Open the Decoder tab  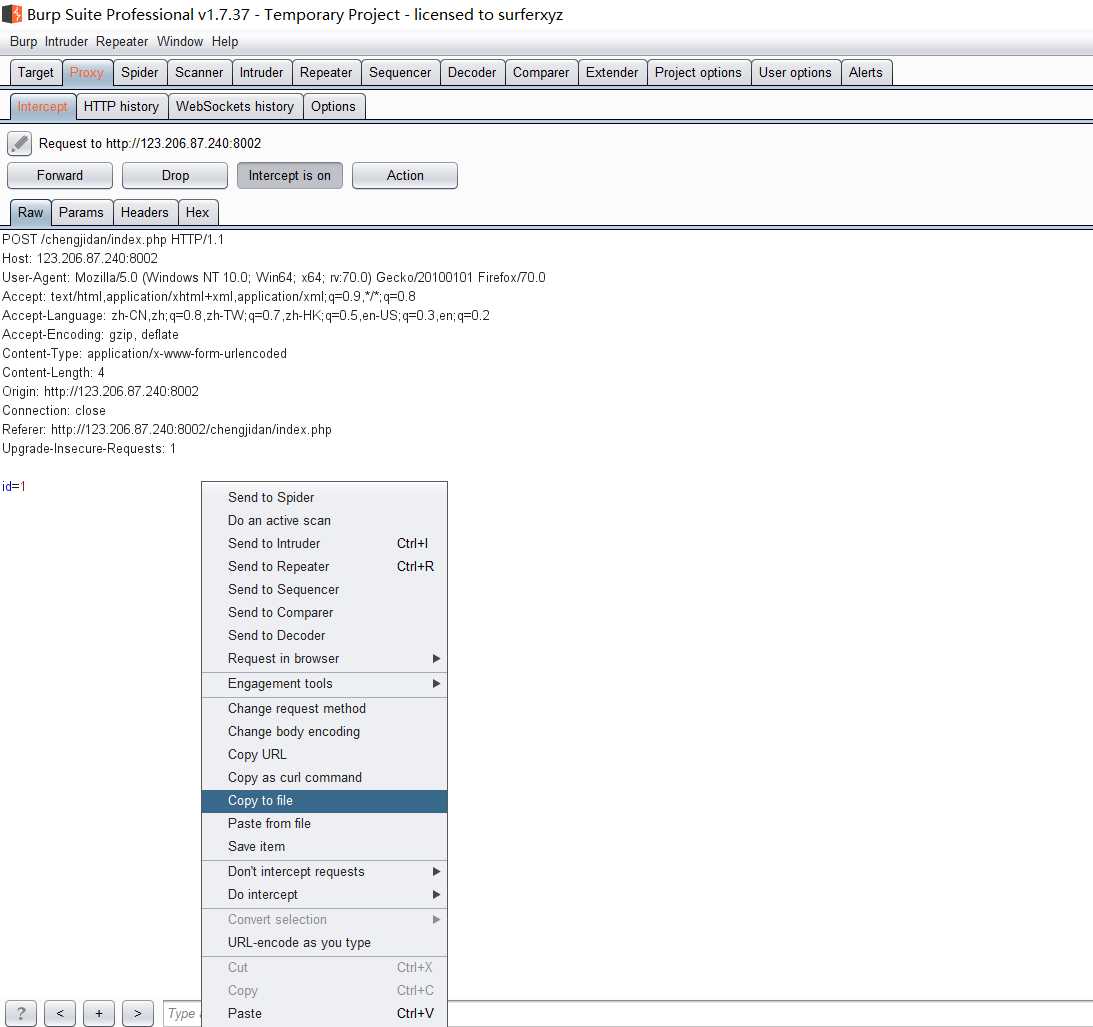[472, 72]
